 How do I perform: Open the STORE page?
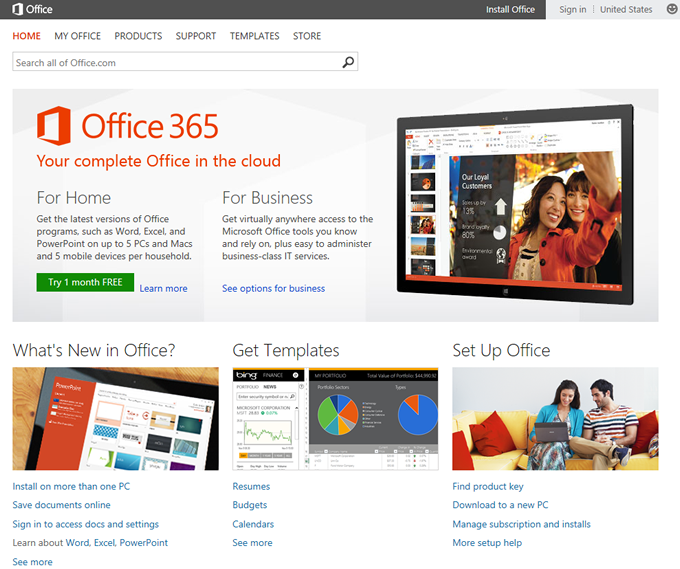[x=307, y=36]
